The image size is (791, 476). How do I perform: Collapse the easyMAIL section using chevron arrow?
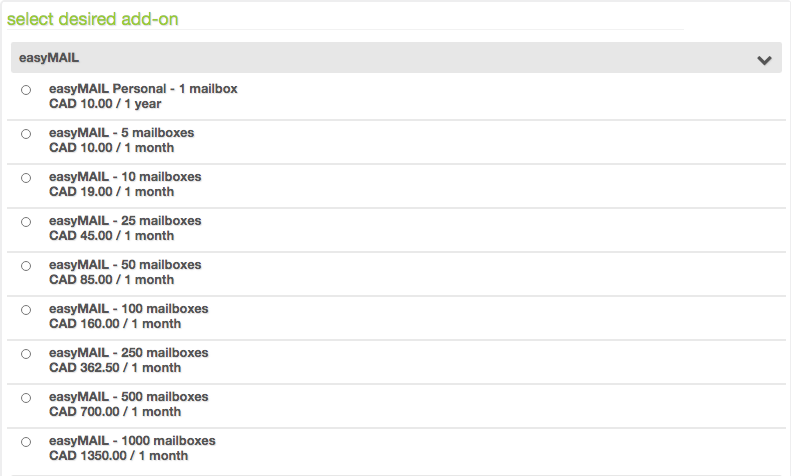[764, 60]
